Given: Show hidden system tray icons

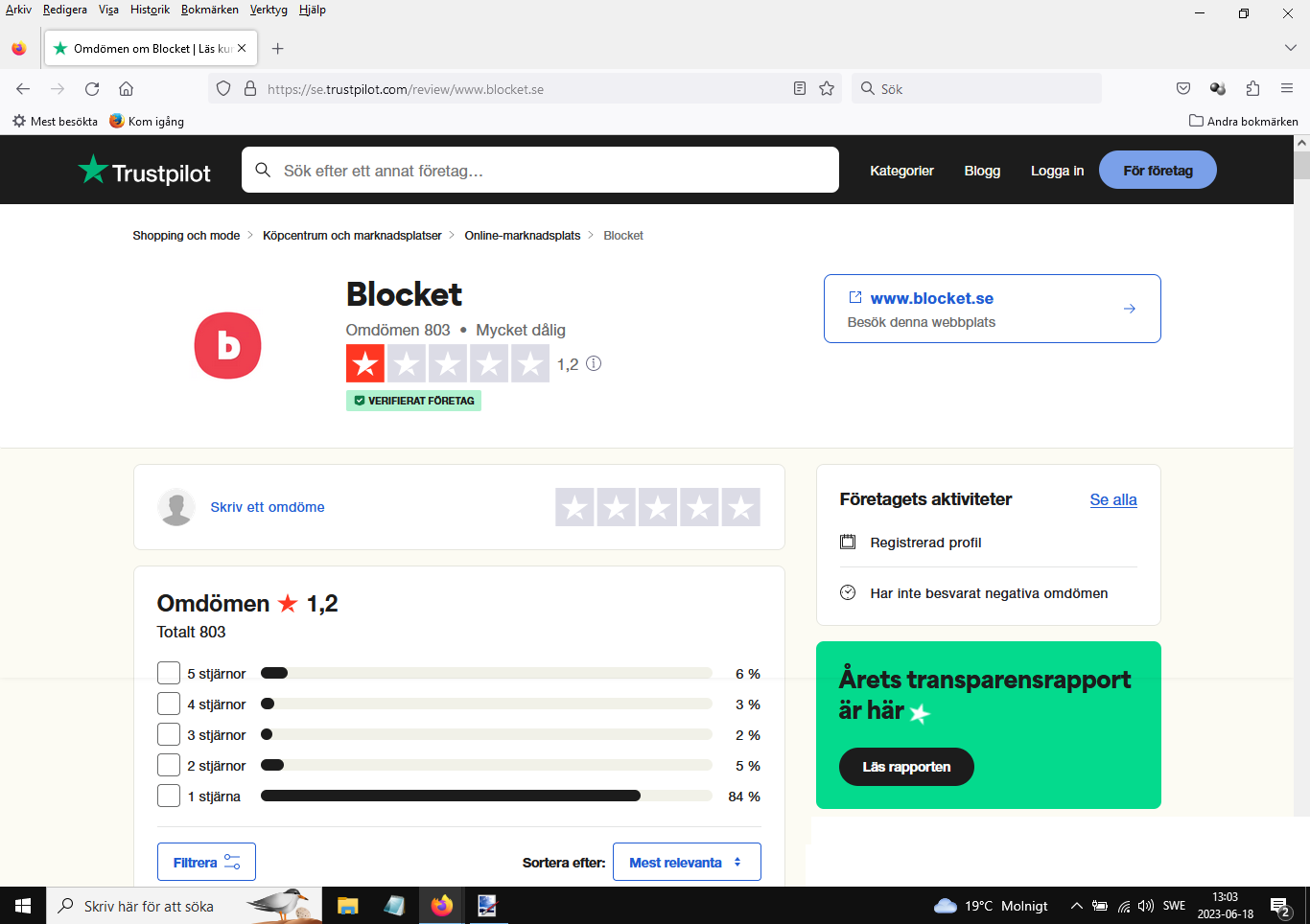Looking at the screenshot, I should click(x=1077, y=906).
